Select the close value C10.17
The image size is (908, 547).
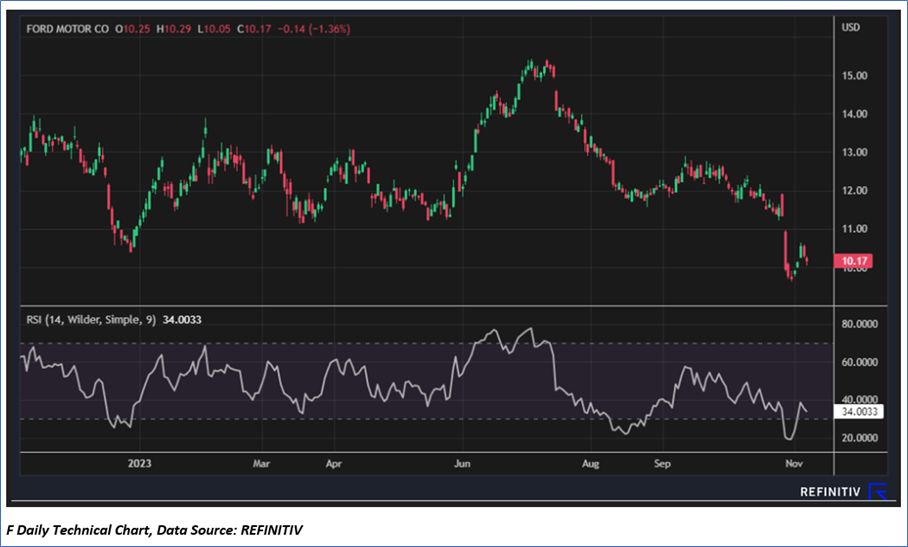pos(254,28)
